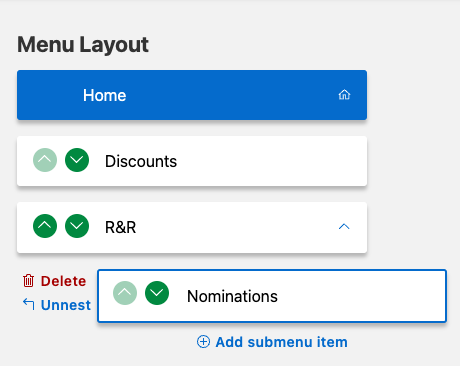Viewport: 460px width, 366px height.
Task: Select the Discounts menu item label
Action: tap(141, 161)
